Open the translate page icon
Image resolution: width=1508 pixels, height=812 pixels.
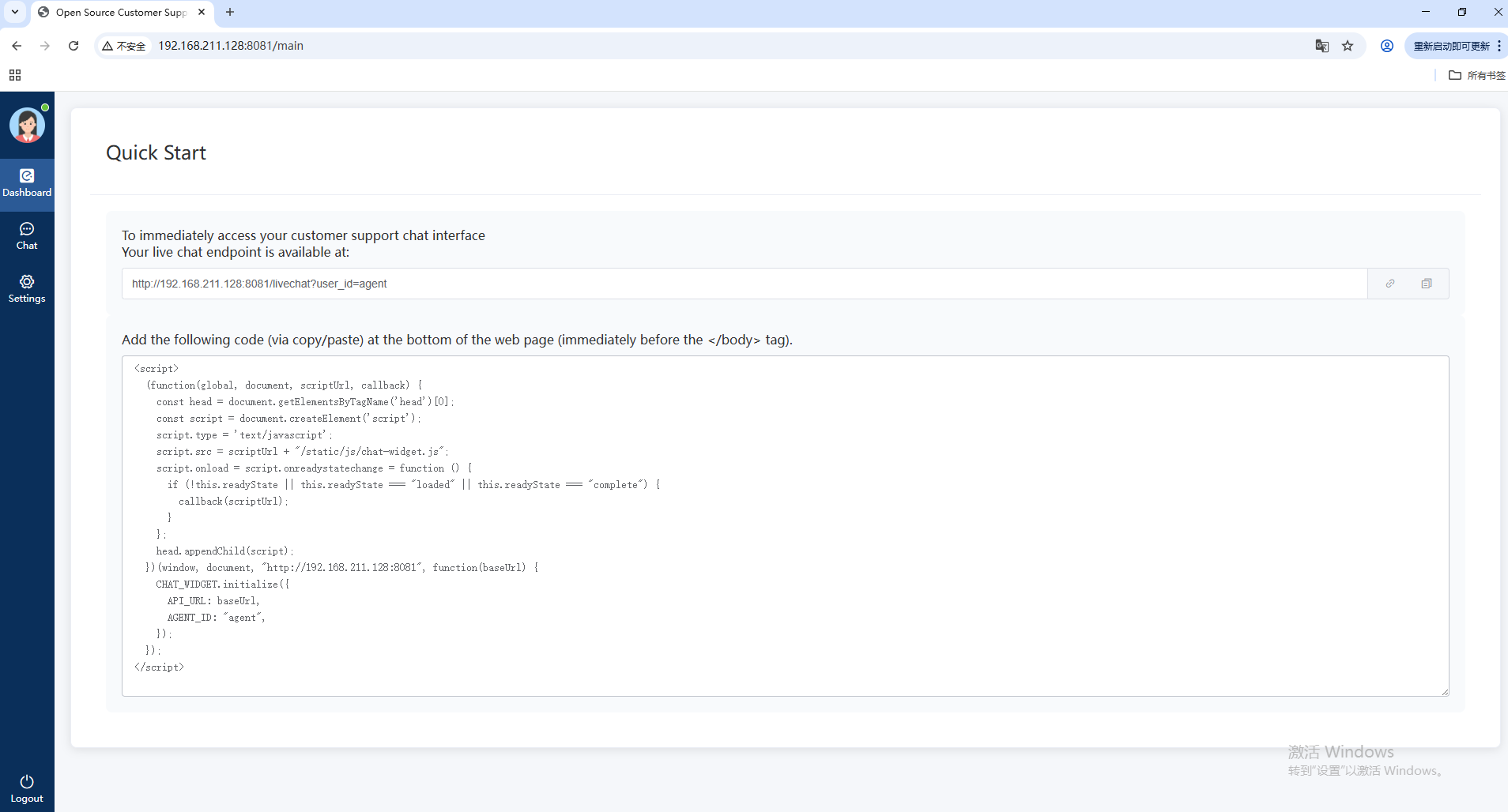pyautogui.click(x=1322, y=46)
